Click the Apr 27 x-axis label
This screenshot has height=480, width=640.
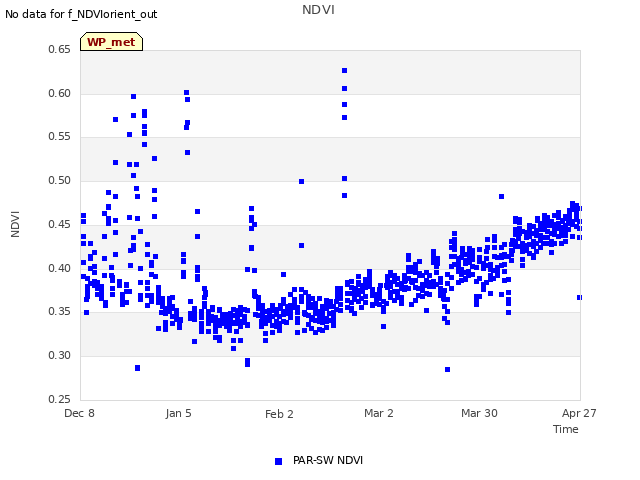(579, 413)
